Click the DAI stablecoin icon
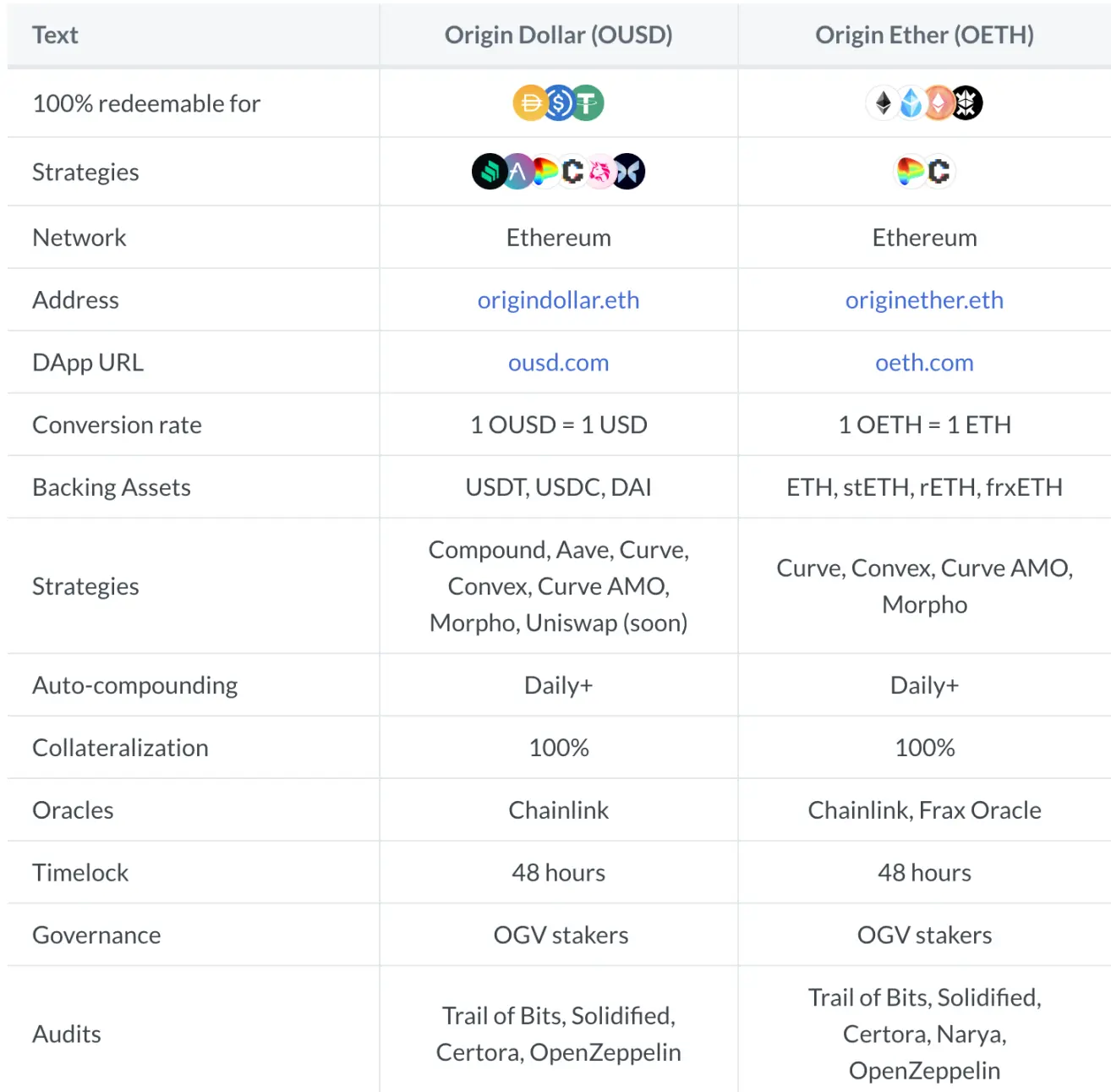Image resolution: width=1111 pixels, height=1092 pixels. tap(529, 103)
